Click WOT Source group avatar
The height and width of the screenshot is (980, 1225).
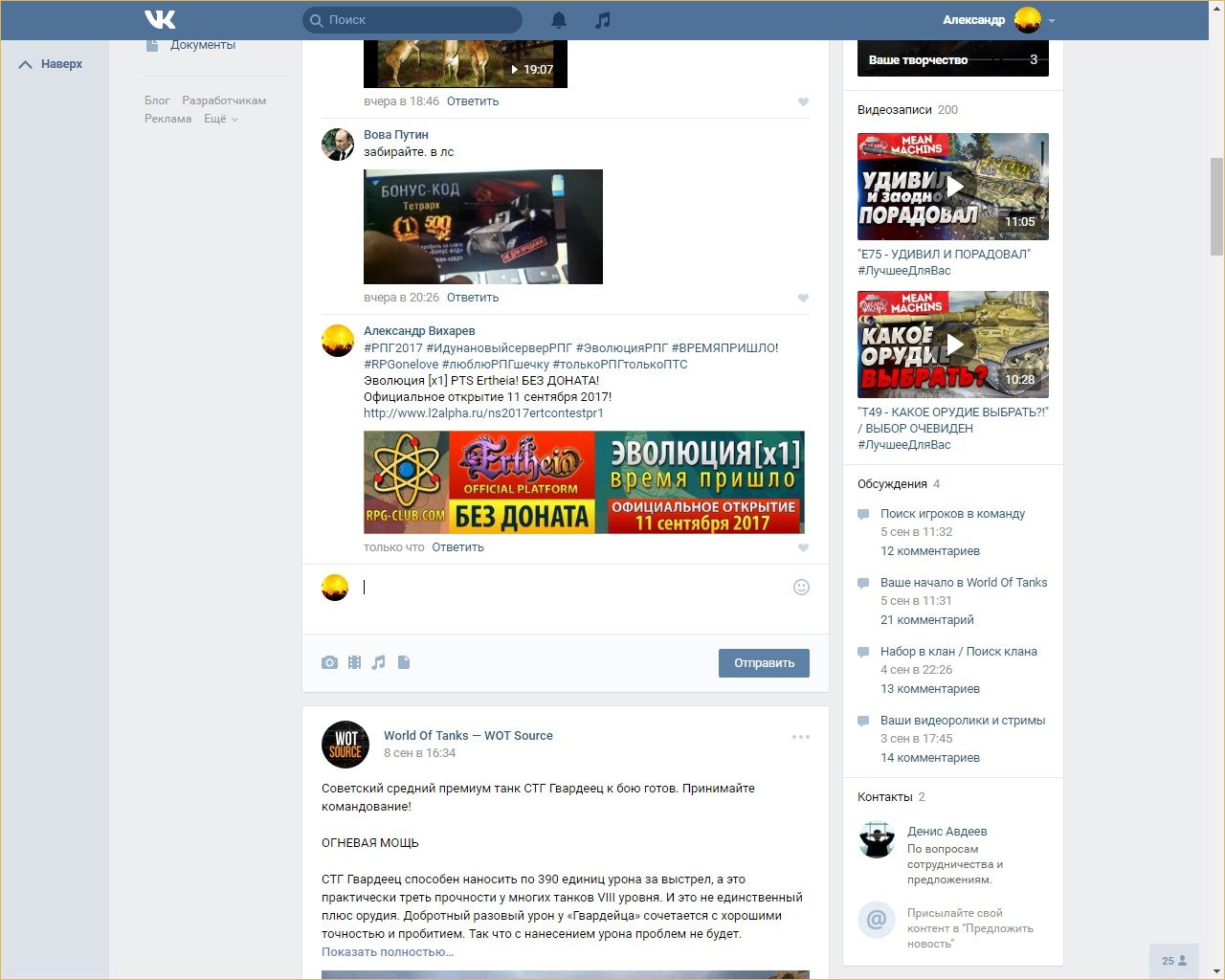click(x=345, y=745)
